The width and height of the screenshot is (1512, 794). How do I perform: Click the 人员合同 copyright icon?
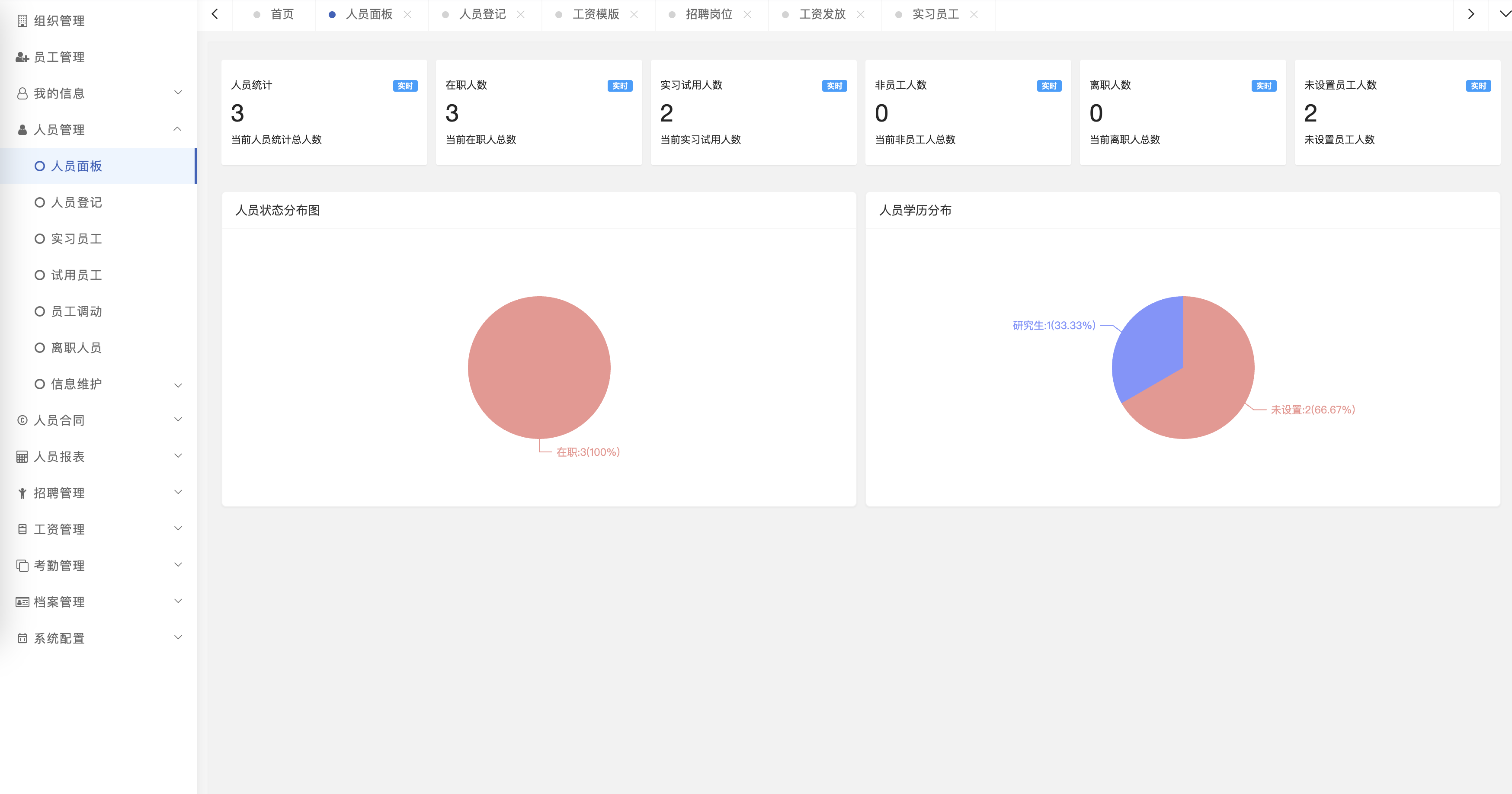(22, 420)
